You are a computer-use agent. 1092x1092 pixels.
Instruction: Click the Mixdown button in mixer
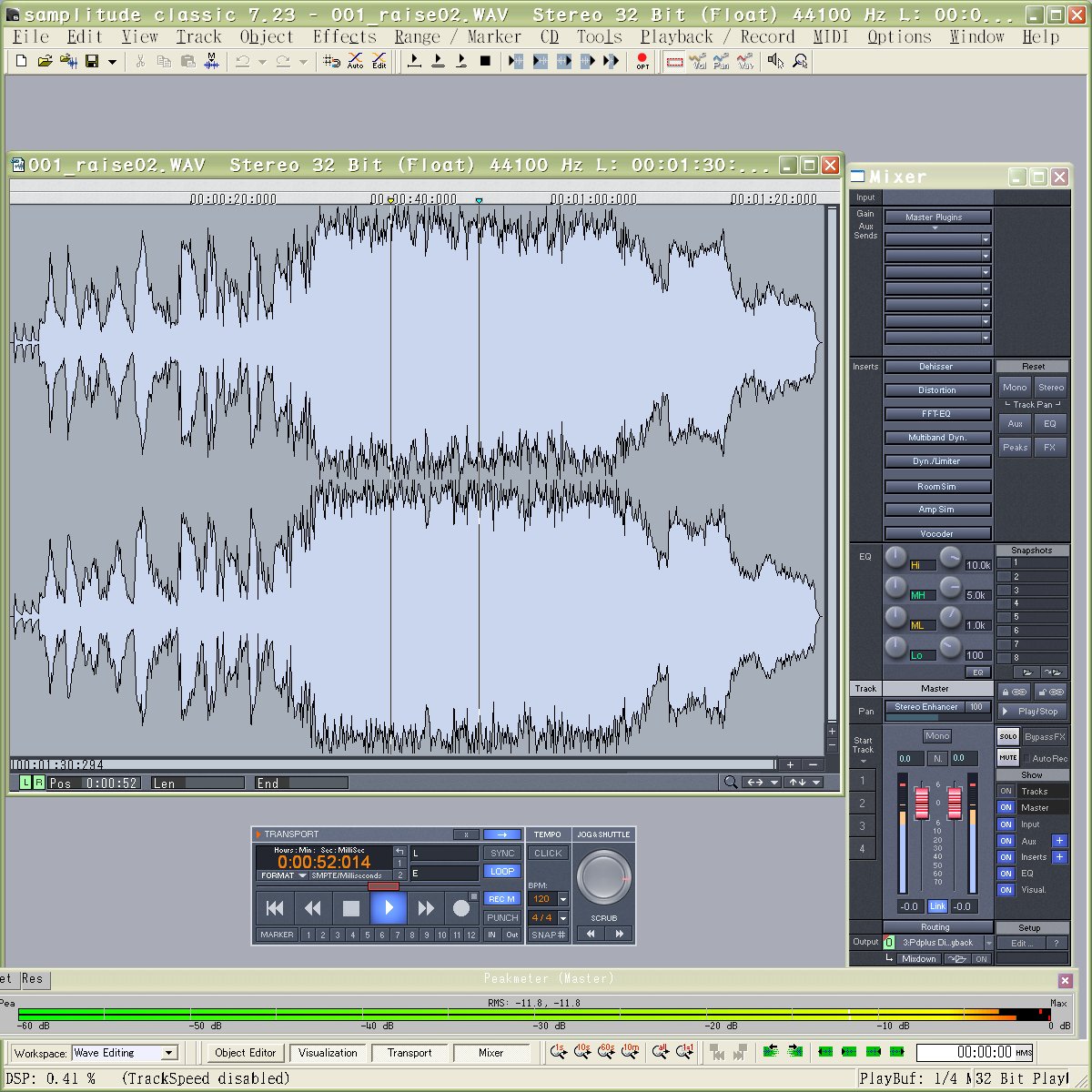point(918,959)
